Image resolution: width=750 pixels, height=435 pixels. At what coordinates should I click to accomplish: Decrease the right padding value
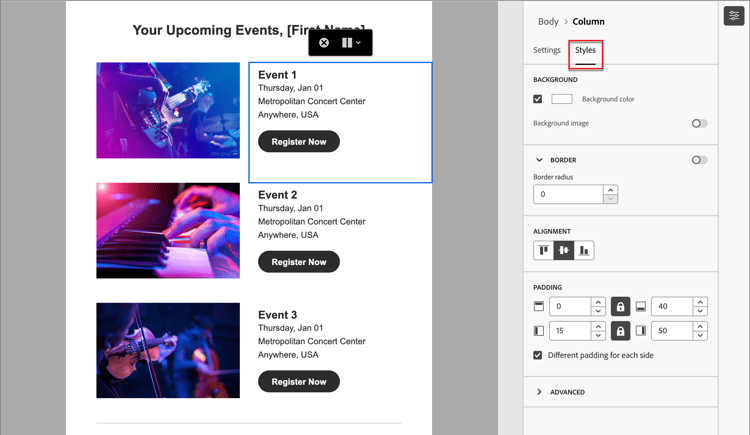(700, 335)
